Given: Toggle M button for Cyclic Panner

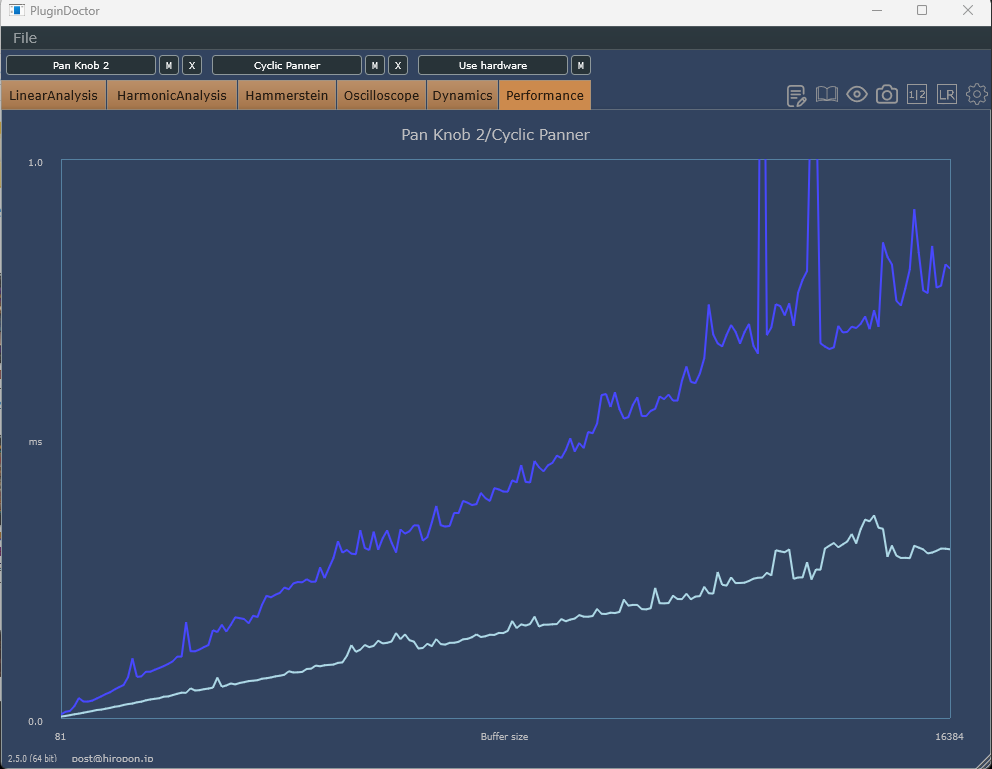Looking at the screenshot, I should [375, 65].
